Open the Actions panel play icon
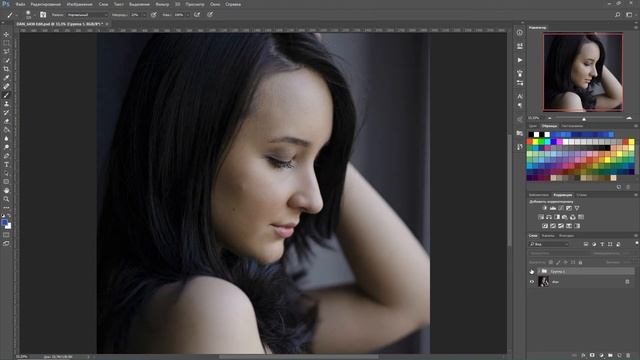This screenshot has height=360, width=640. tap(520, 60)
